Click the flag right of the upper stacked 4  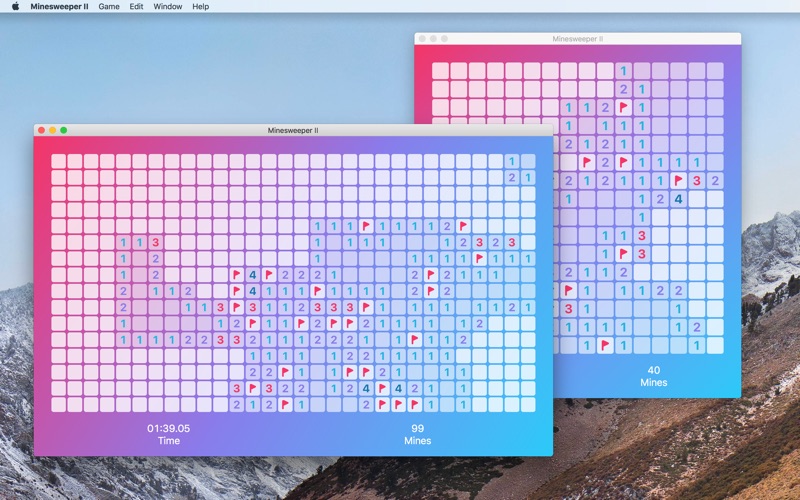pos(269,275)
